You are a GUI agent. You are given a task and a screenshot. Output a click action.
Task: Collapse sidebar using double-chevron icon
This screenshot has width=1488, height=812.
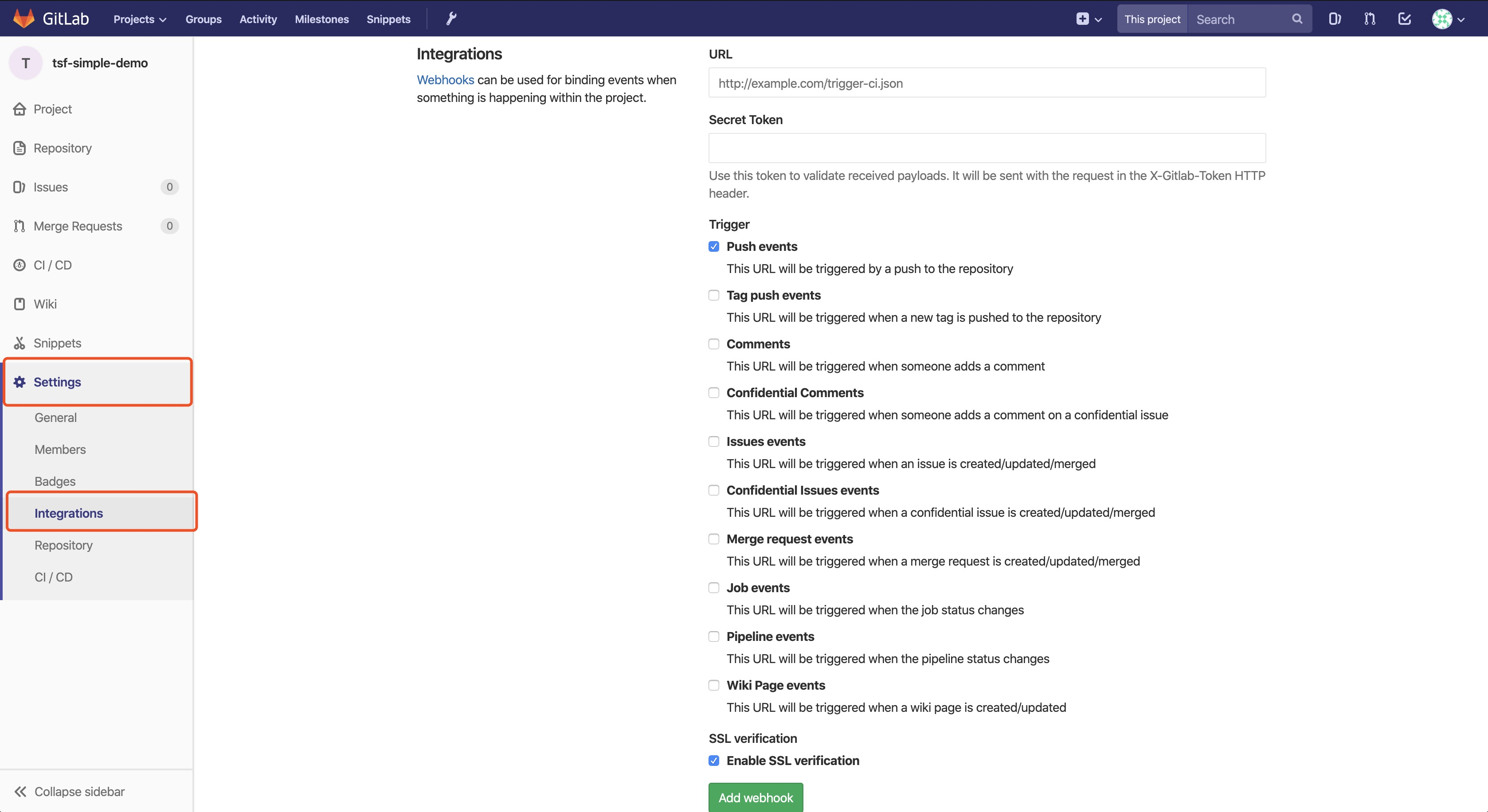pos(21,791)
